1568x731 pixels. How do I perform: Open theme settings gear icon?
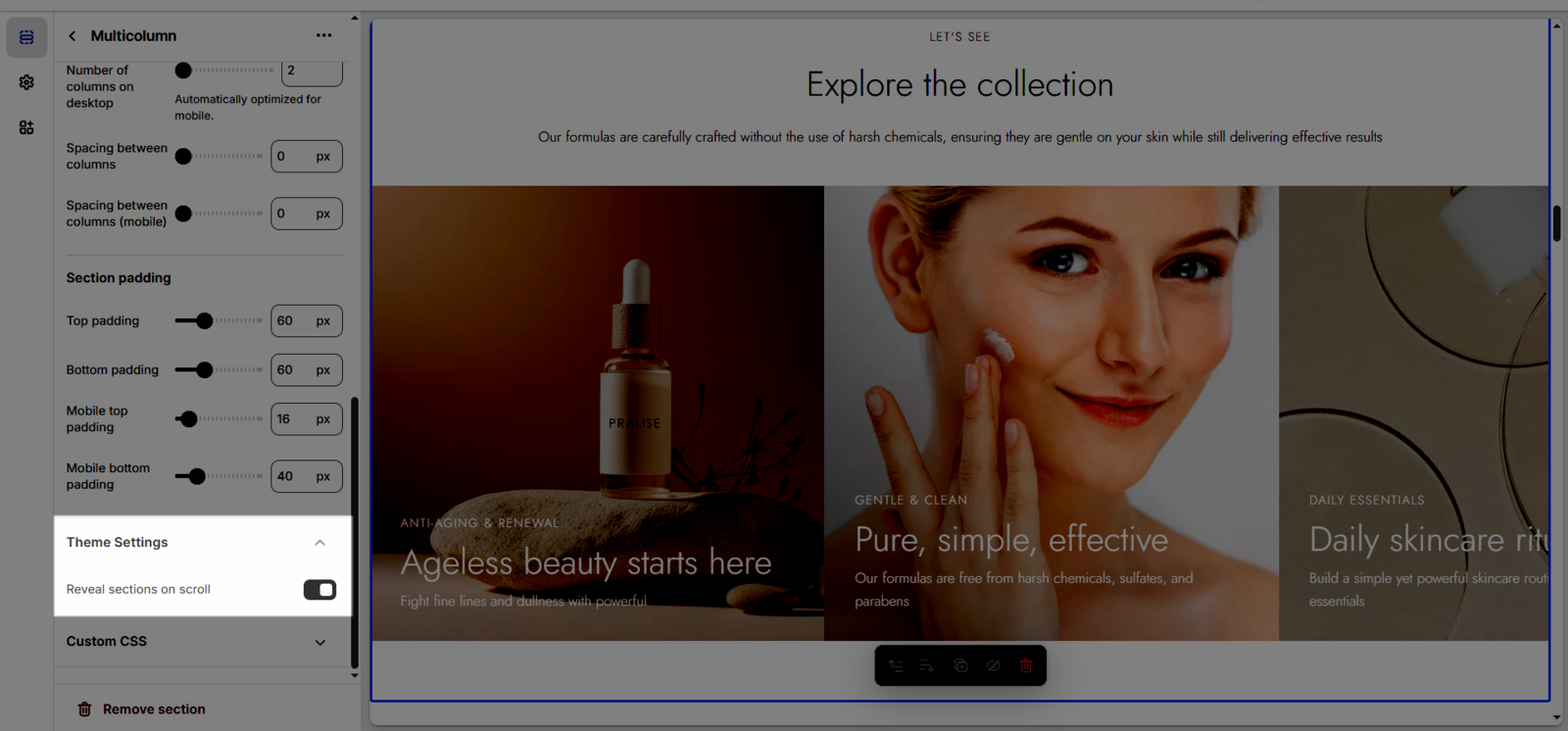pyautogui.click(x=26, y=82)
